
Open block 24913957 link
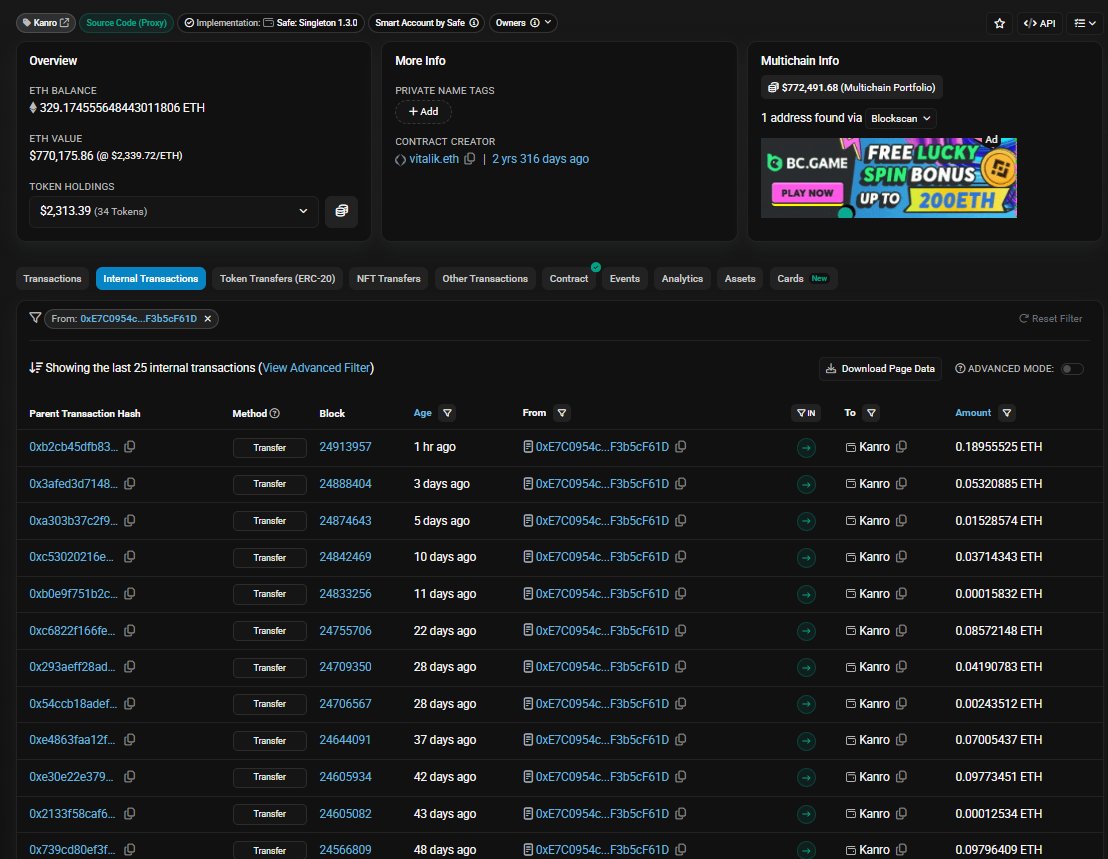pyautogui.click(x=345, y=447)
